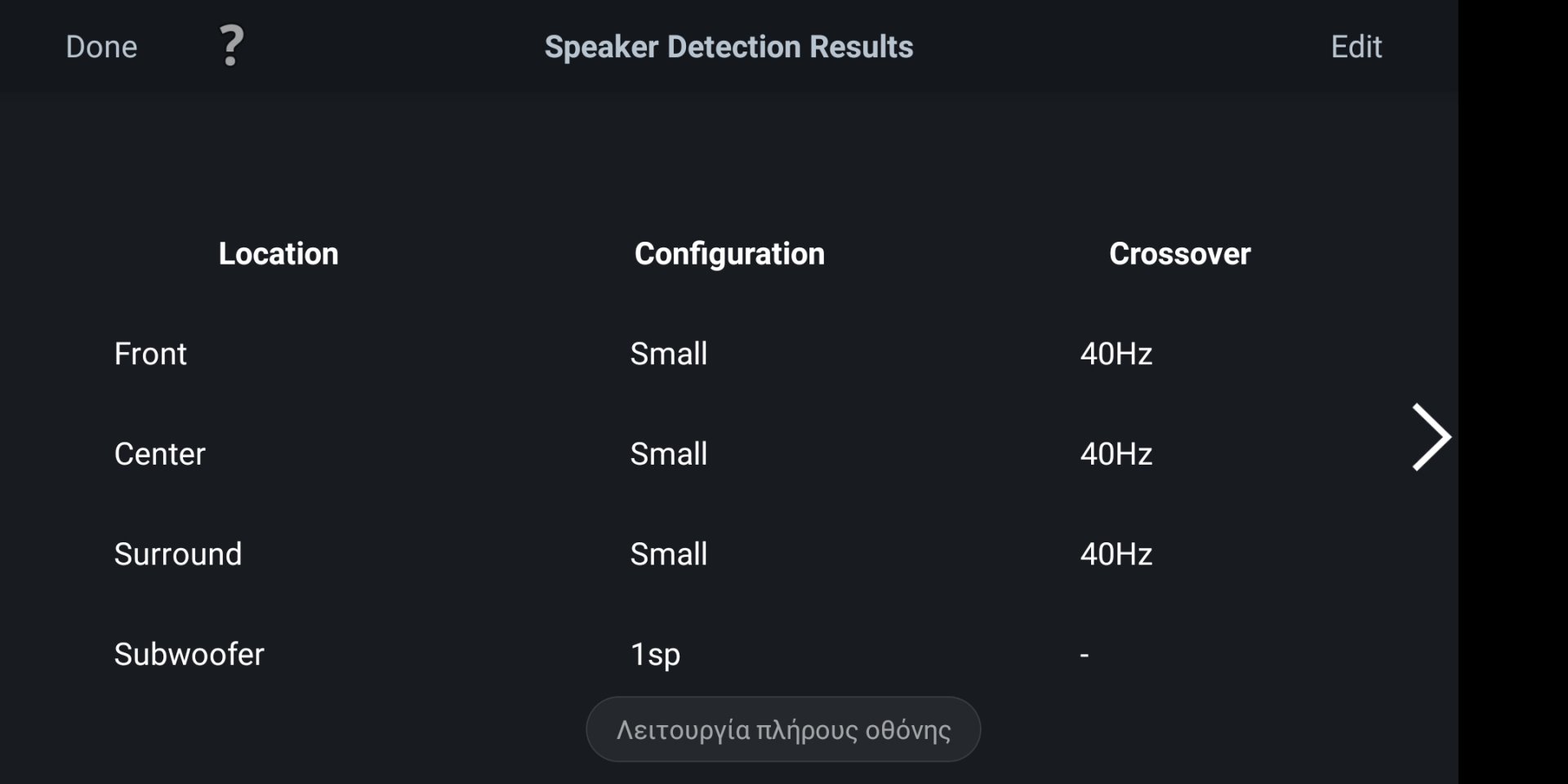Image resolution: width=1568 pixels, height=784 pixels.
Task: Tap Subwoofer 1sp configuration value
Action: point(655,654)
